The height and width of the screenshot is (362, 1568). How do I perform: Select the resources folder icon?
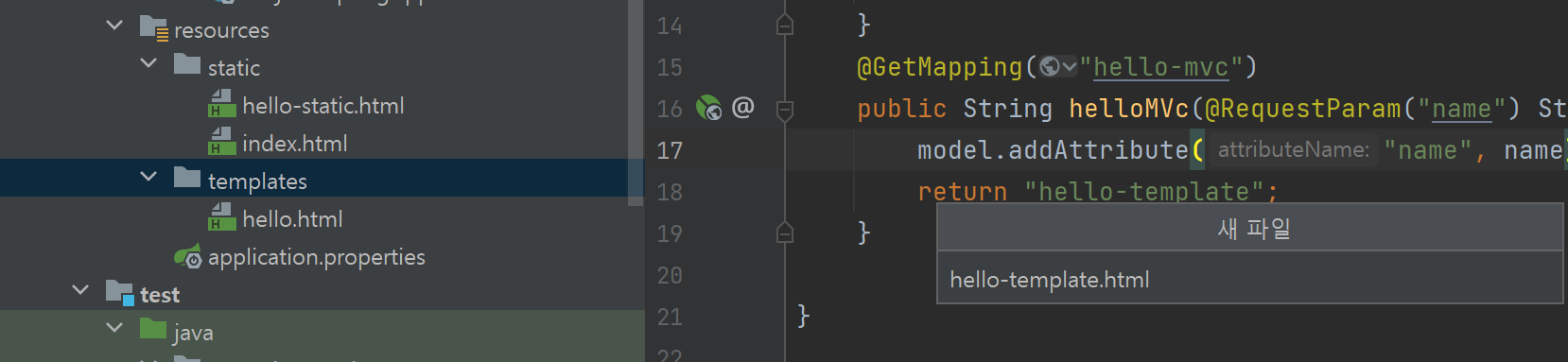(x=154, y=28)
